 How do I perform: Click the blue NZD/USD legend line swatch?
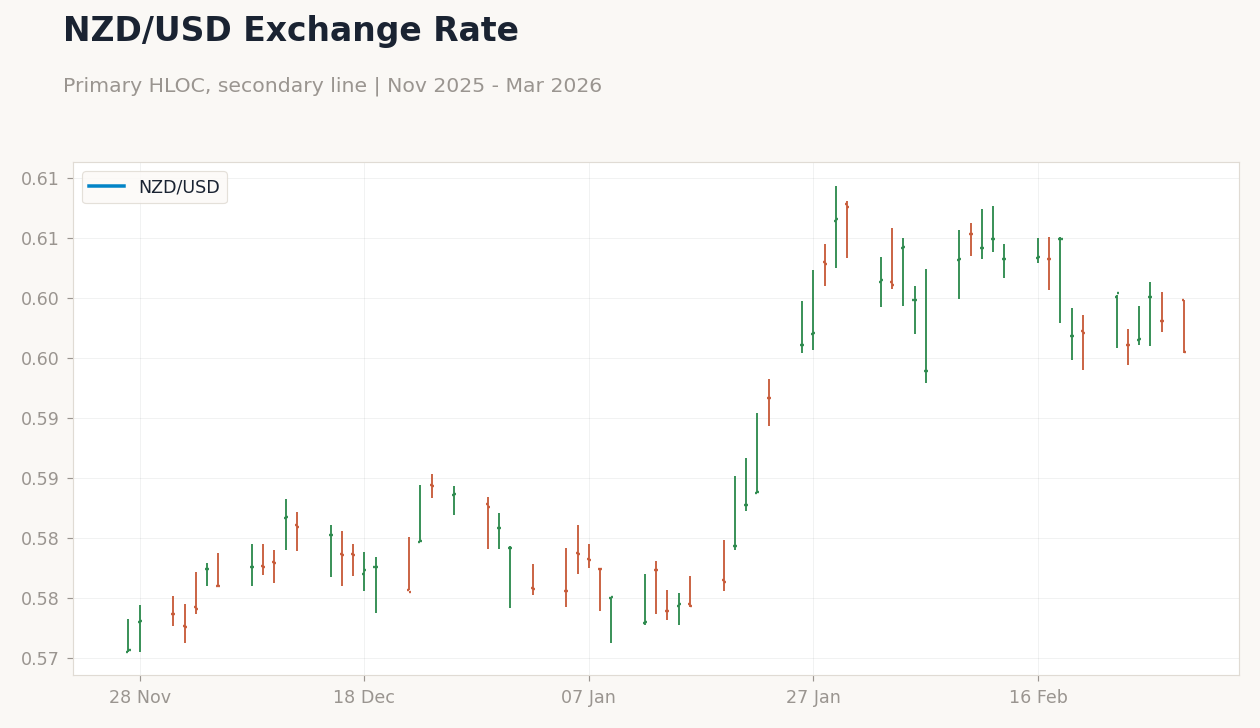click(x=106, y=187)
